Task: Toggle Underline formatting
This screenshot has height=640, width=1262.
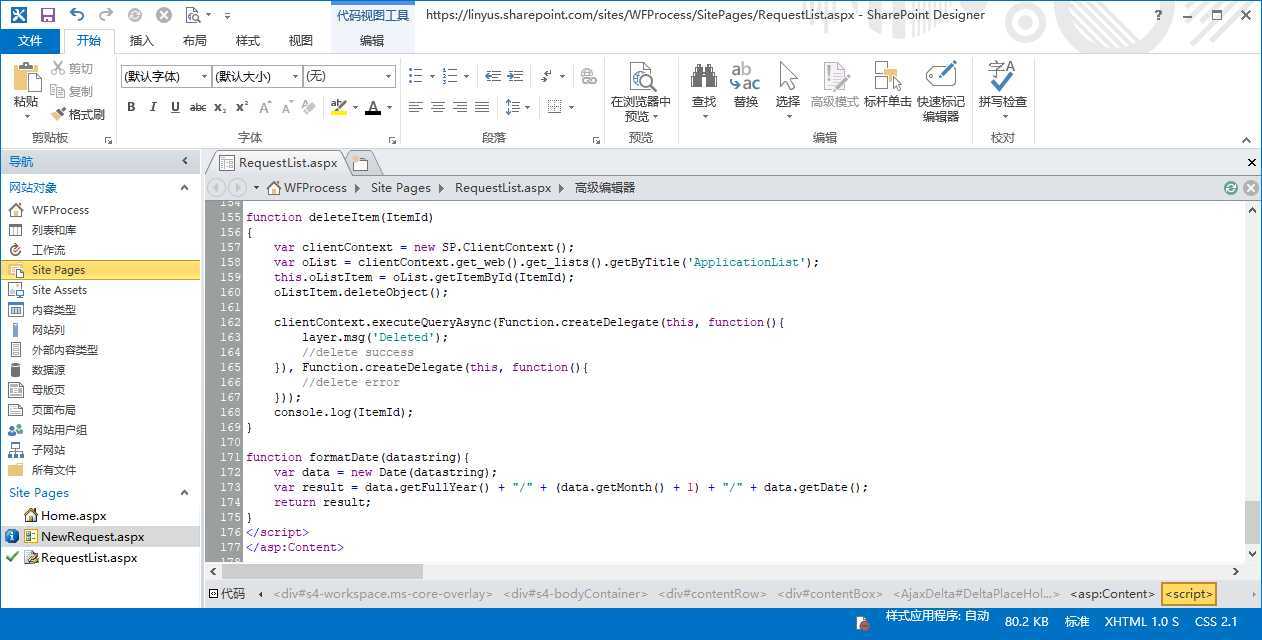Action: click(x=175, y=107)
